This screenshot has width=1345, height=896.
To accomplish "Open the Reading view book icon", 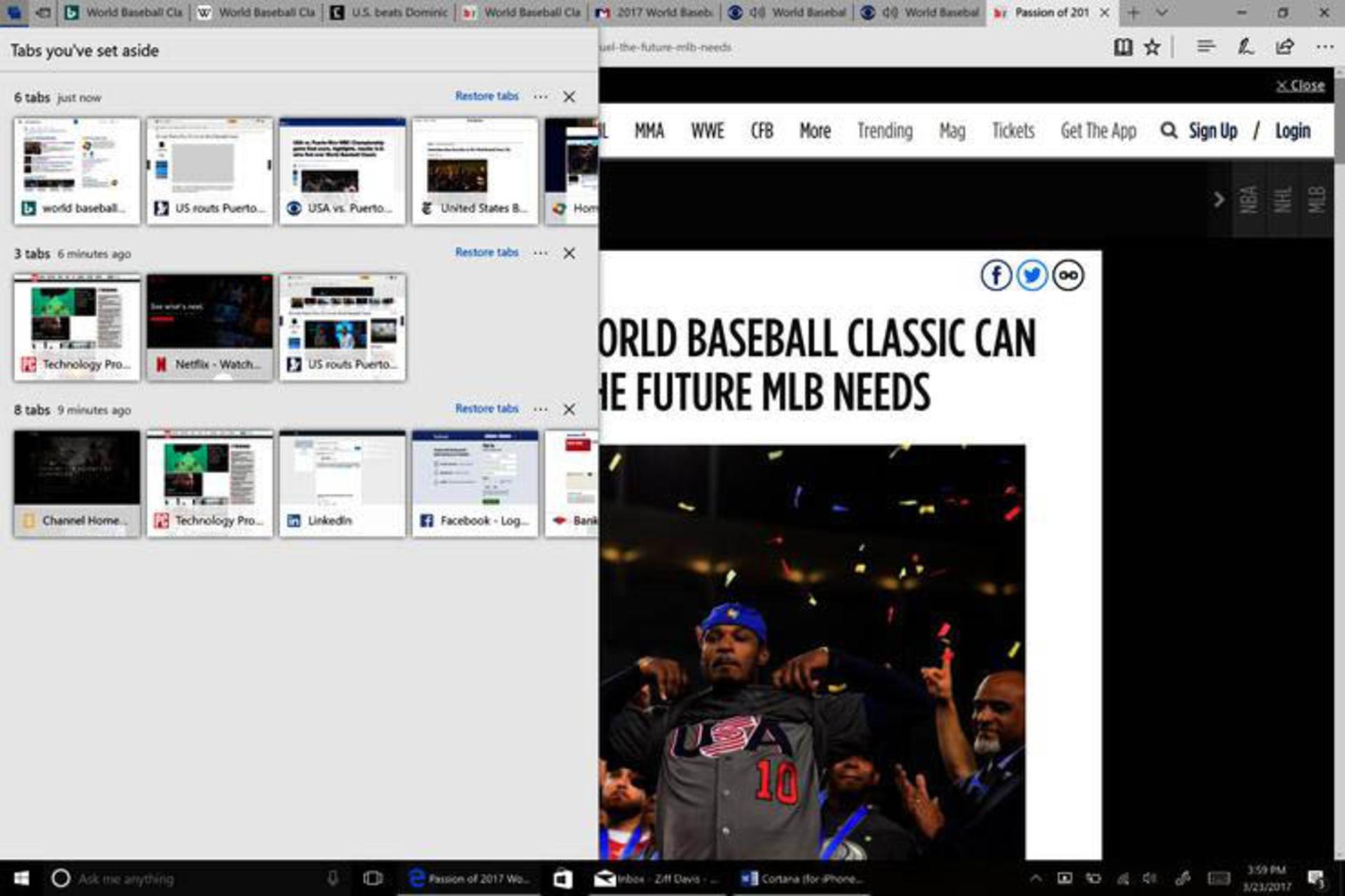I will (x=1123, y=47).
